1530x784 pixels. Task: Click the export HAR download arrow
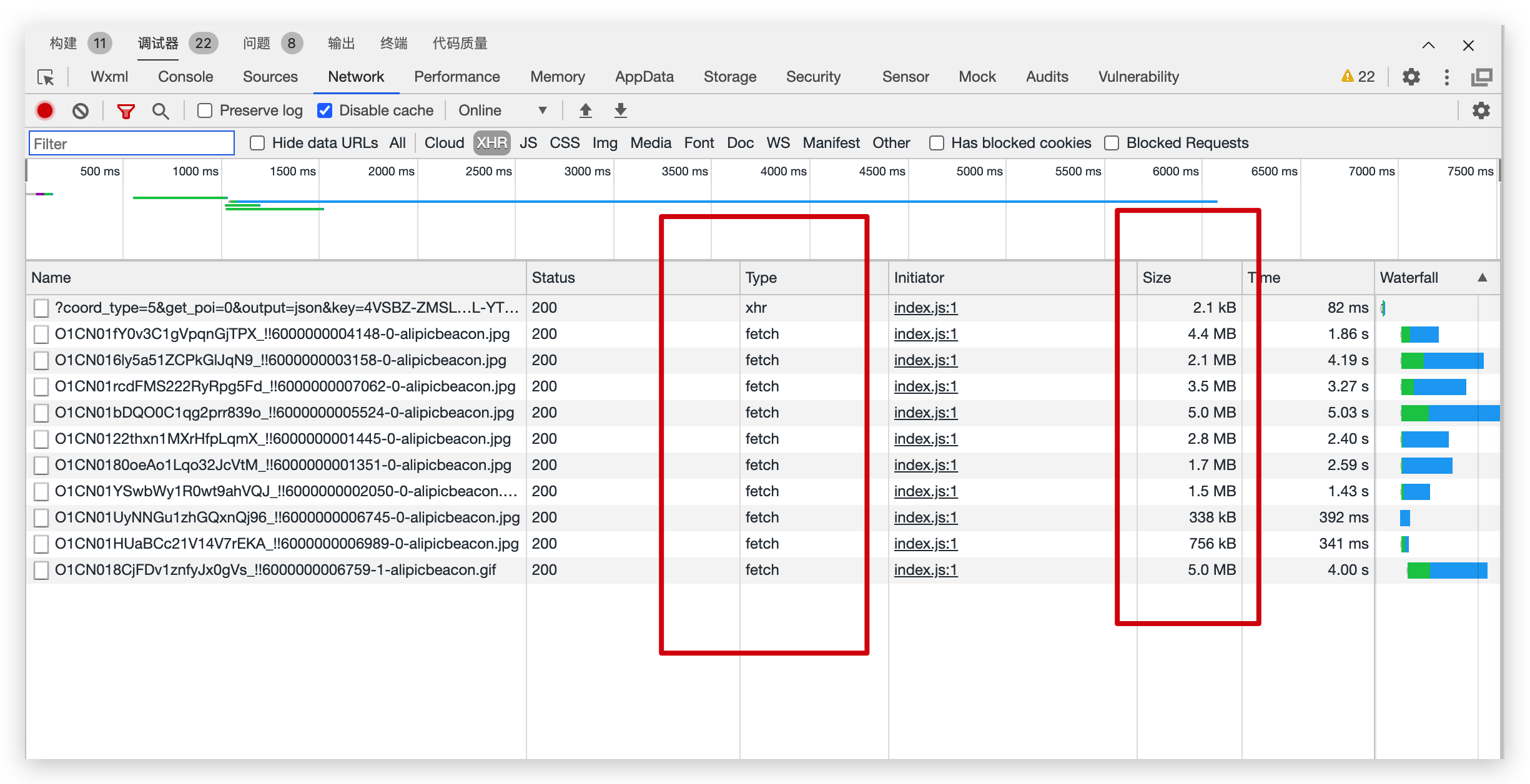[x=620, y=110]
